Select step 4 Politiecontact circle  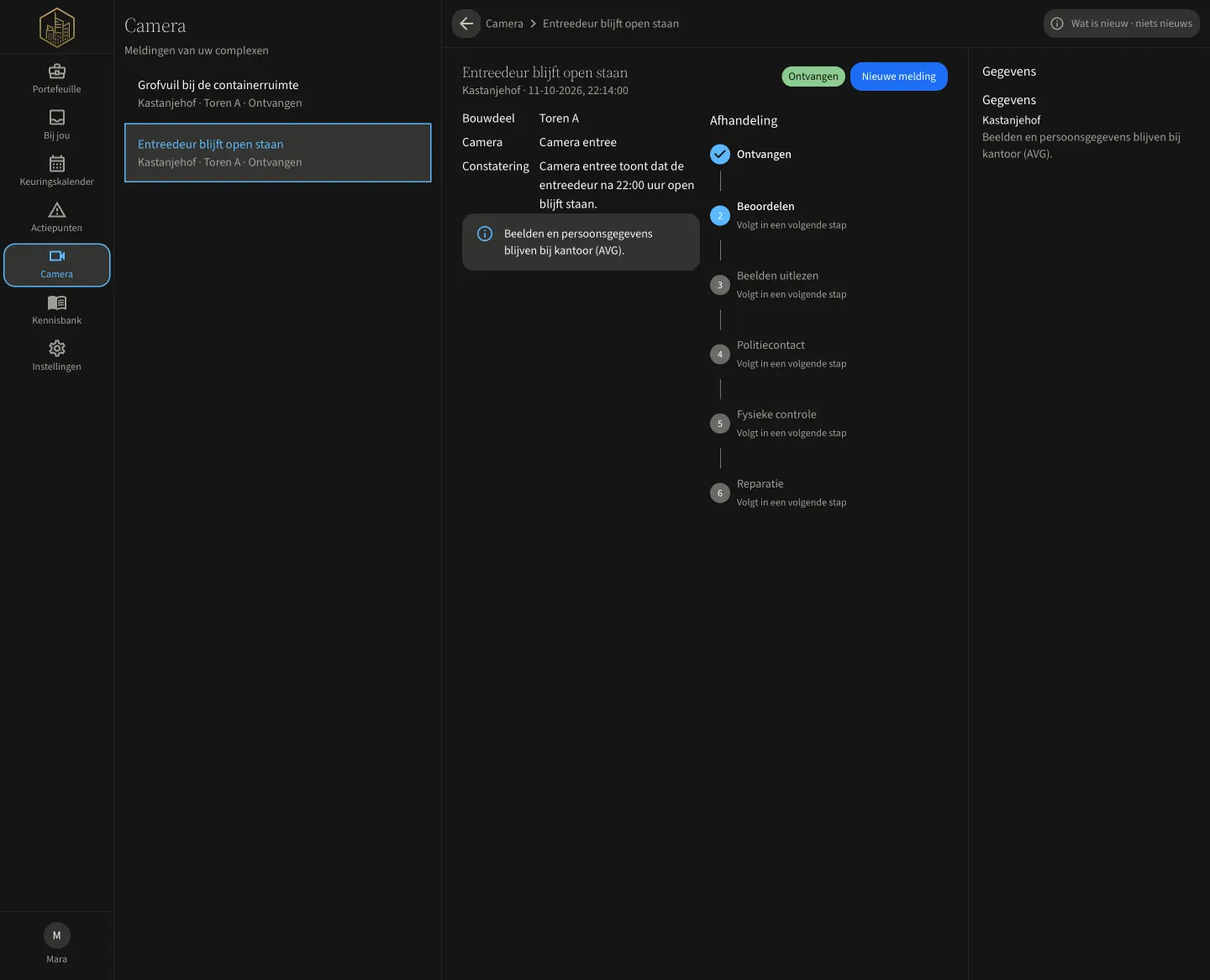(x=720, y=355)
